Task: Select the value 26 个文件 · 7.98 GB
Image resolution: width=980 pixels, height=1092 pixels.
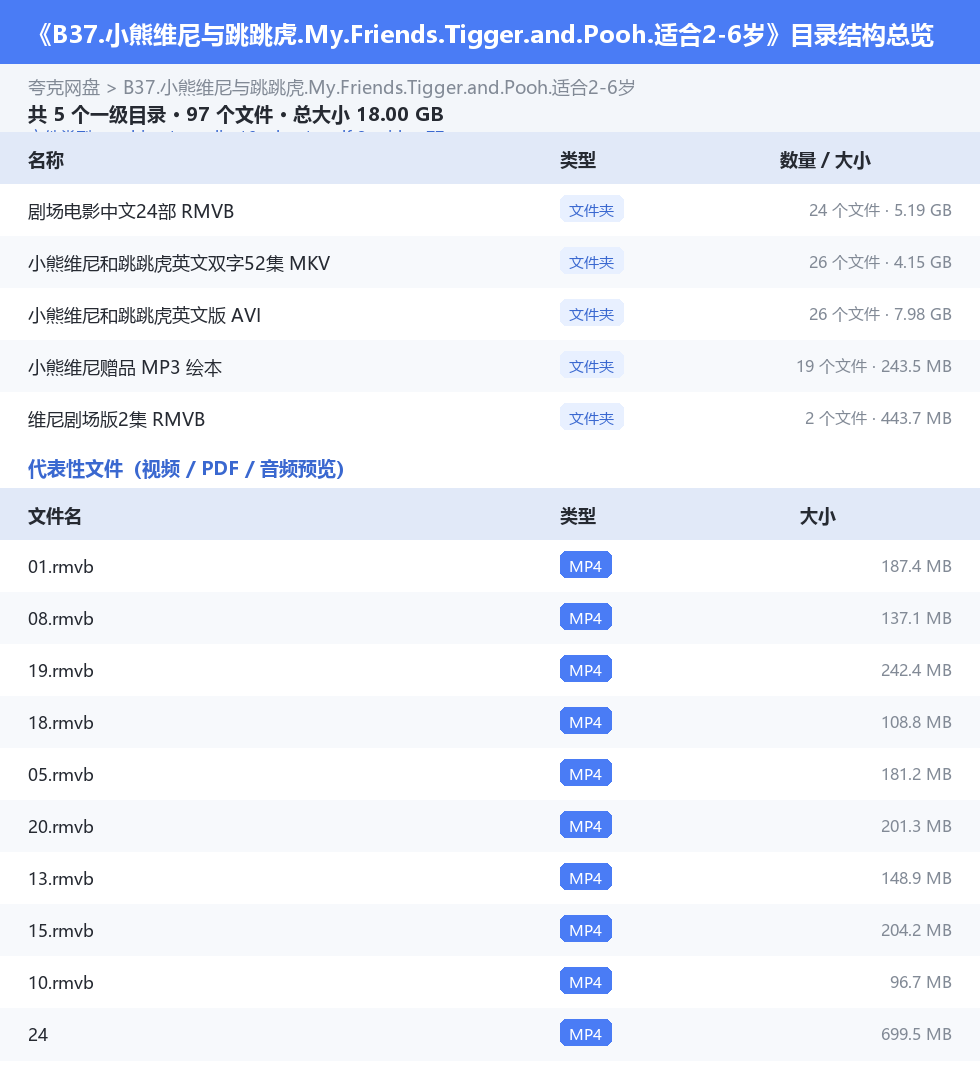Action: point(880,314)
